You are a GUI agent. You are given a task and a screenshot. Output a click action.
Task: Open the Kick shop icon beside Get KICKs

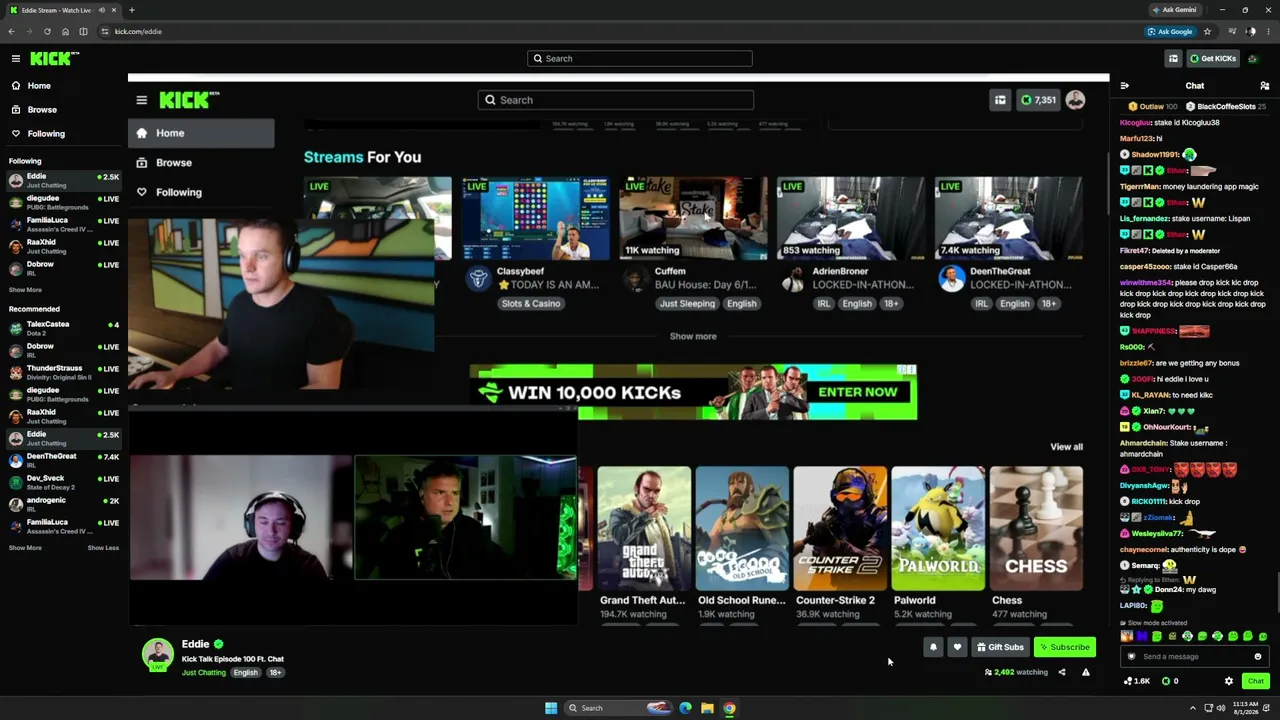coord(1173,59)
